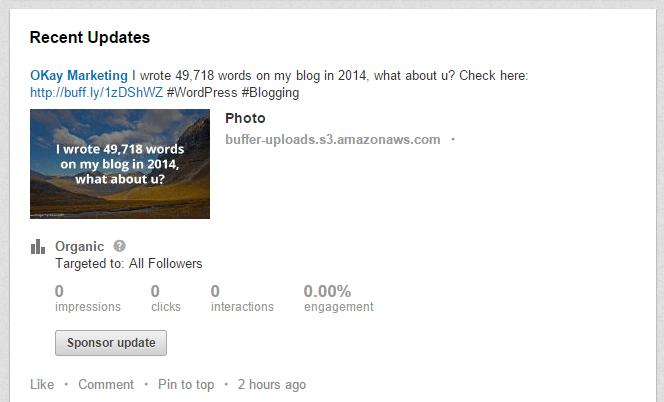Click the Photo title heading
This screenshot has width=664, height=402.
pos(245,118)
